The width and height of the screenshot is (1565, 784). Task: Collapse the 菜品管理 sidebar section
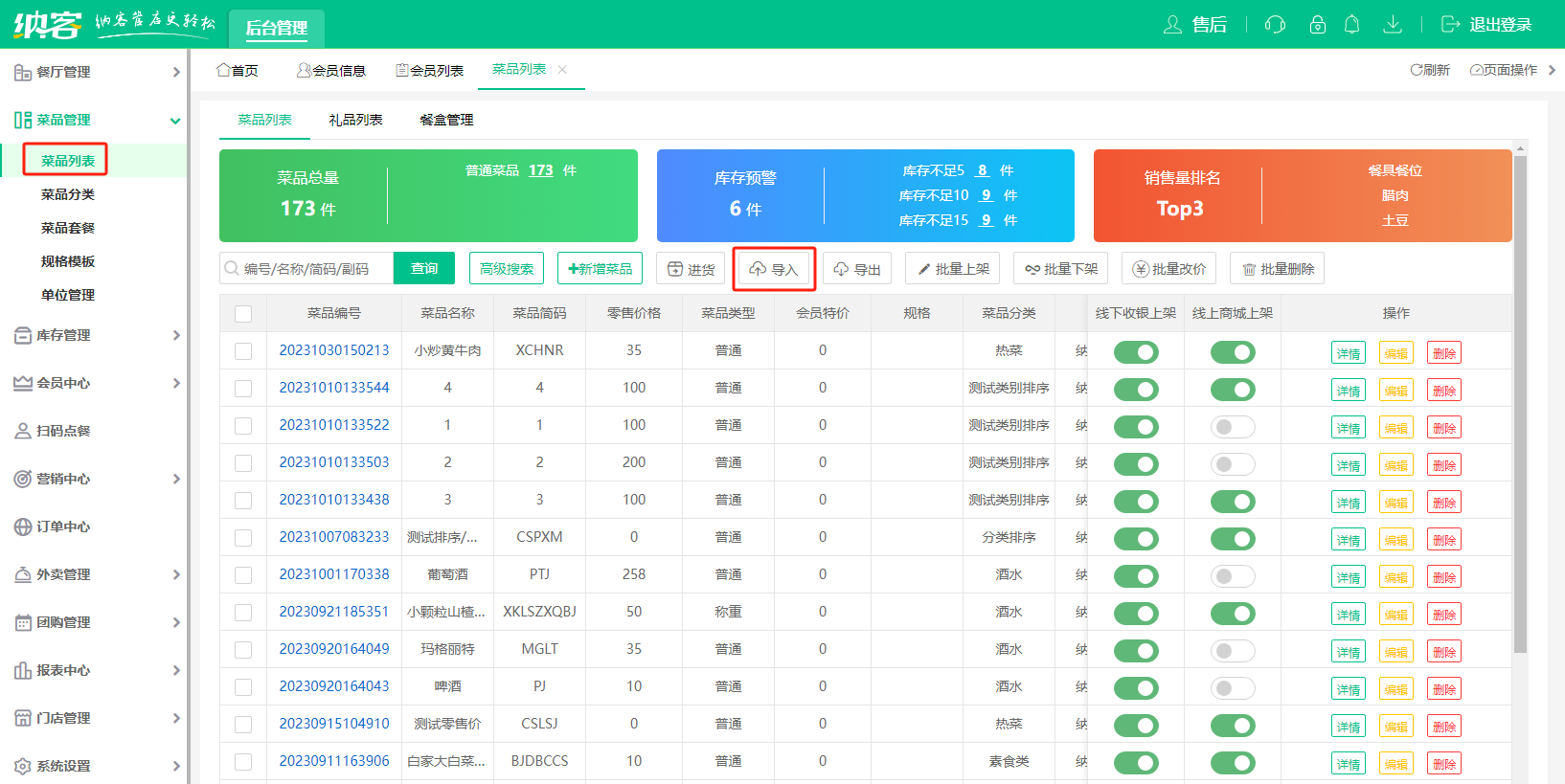point(175,121)
